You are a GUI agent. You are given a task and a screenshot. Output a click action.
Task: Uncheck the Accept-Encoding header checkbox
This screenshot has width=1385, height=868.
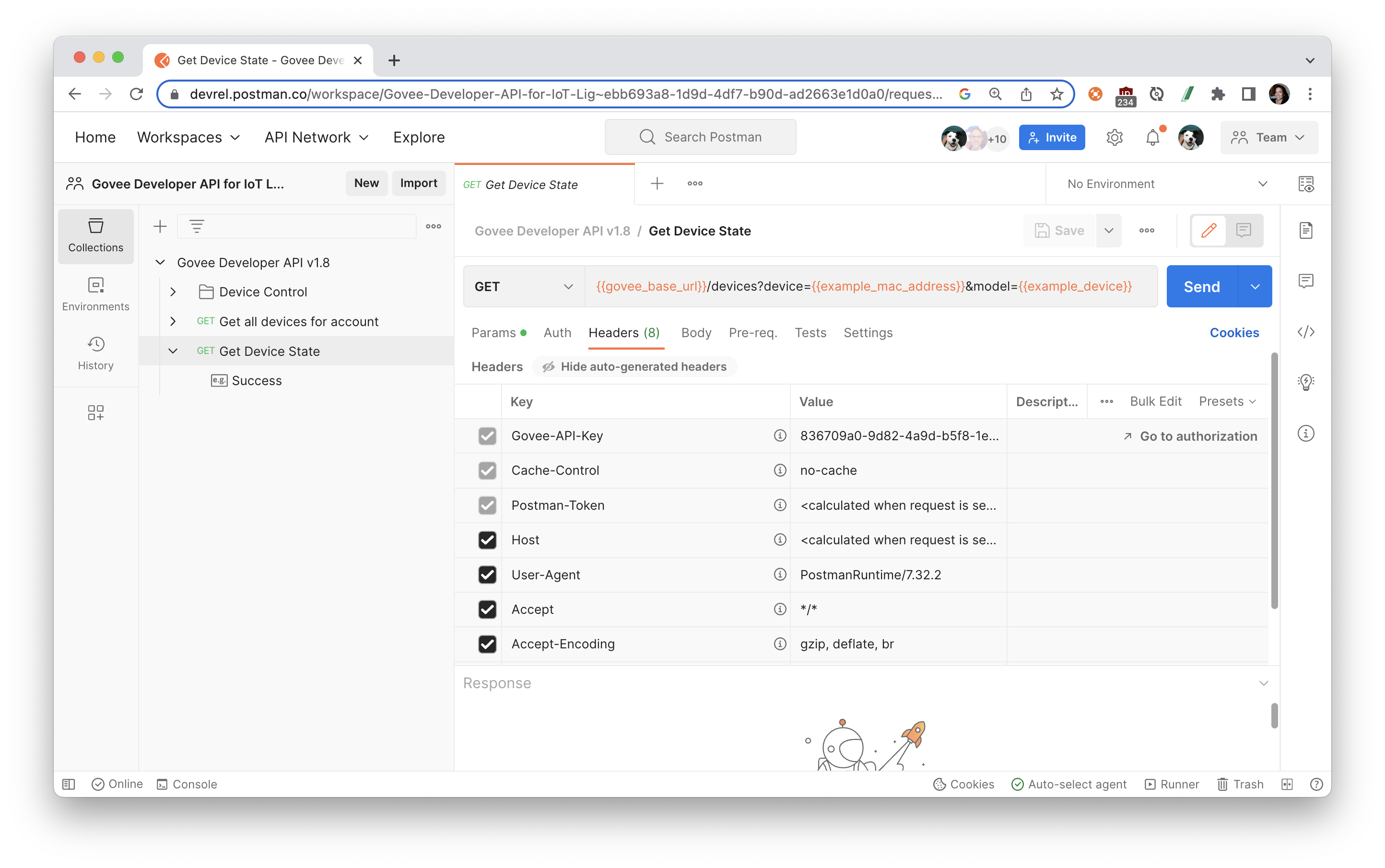[487, 644]
